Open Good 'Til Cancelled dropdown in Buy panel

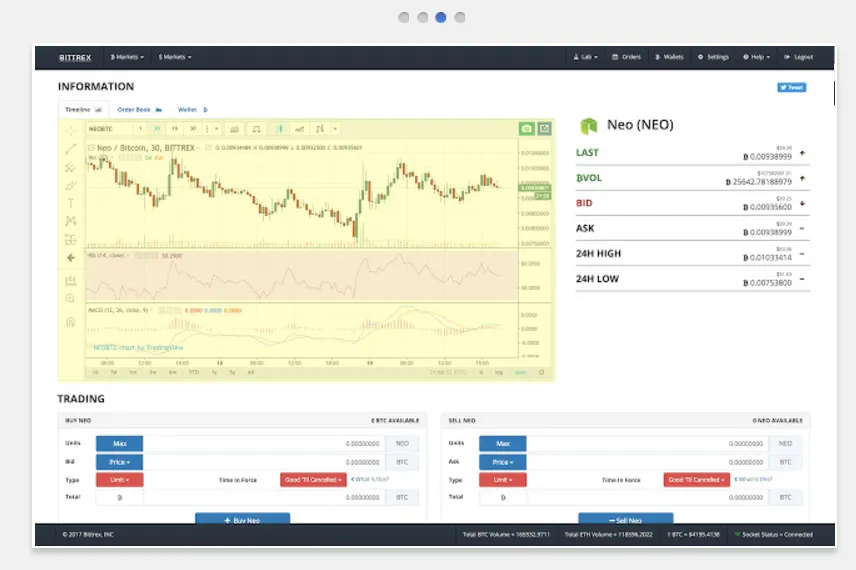click(313, 480)
